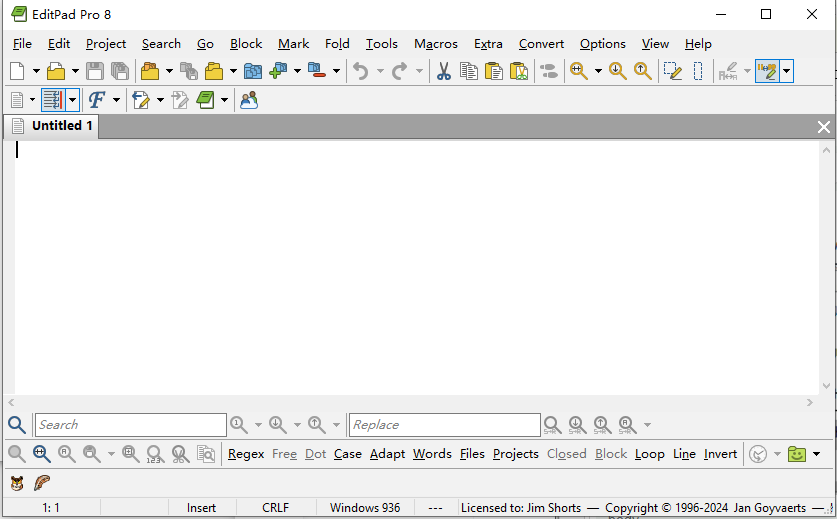837x519 pixels.
Task: Expand the green notebook dropdown arrow
Action: [224, 100]
